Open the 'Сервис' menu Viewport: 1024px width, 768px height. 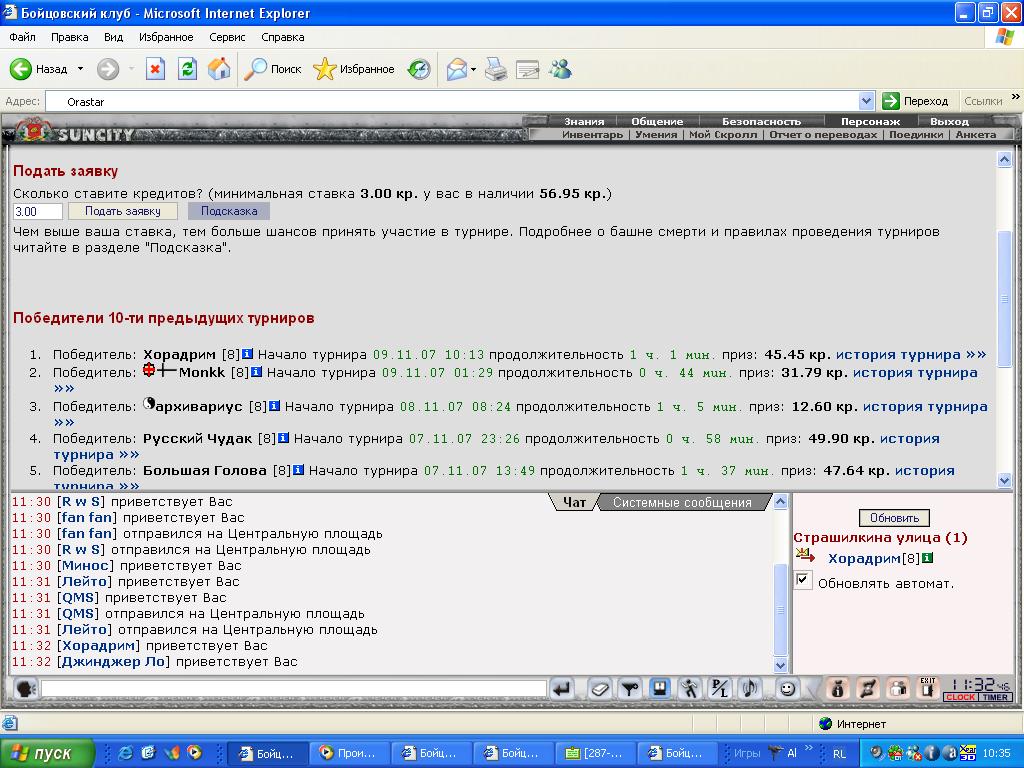point(227,37)
